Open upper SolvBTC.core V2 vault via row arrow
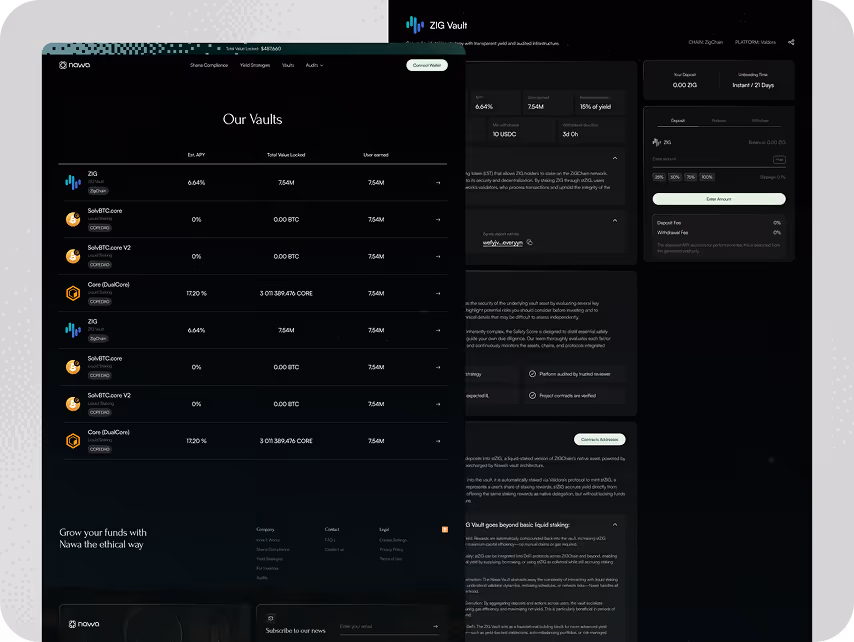This screenshot has height=642, width=854. point(438,256)
